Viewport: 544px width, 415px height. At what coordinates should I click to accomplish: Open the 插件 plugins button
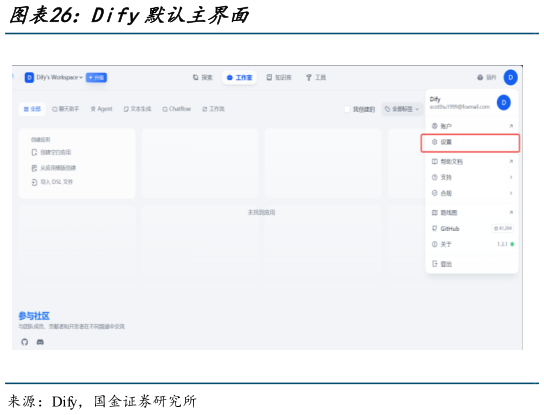click(x=486, y=77)
